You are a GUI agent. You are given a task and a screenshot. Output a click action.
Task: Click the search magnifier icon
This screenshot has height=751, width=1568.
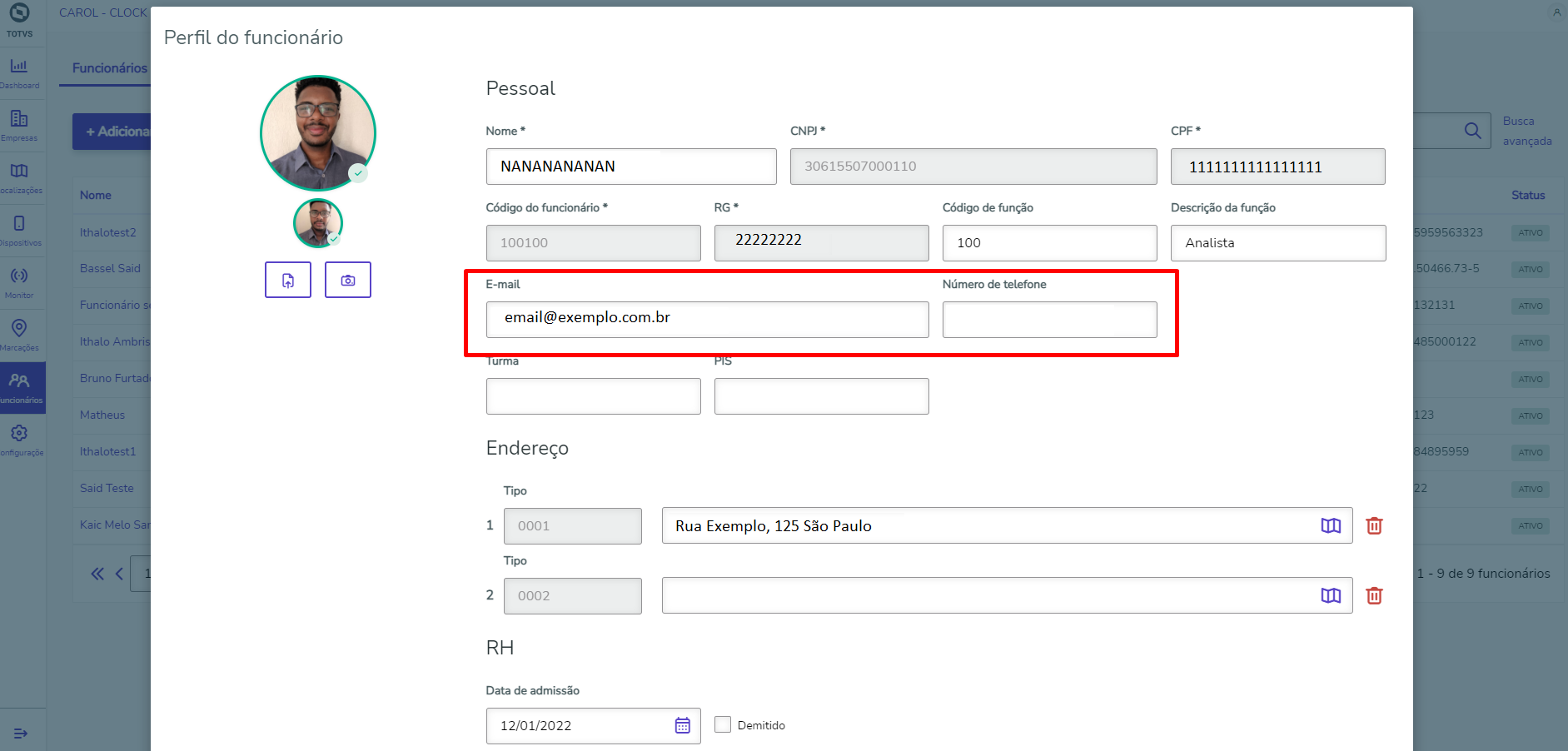1472,131
